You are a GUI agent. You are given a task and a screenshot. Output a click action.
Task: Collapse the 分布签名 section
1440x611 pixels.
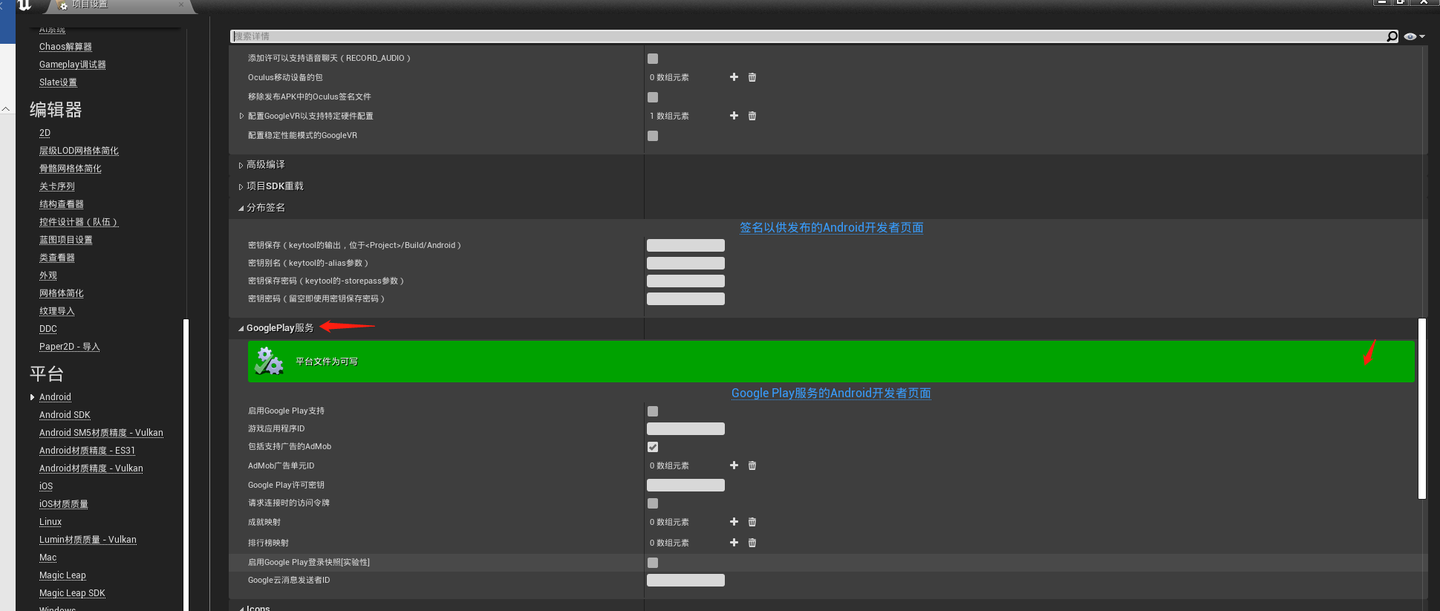(241, 208)
